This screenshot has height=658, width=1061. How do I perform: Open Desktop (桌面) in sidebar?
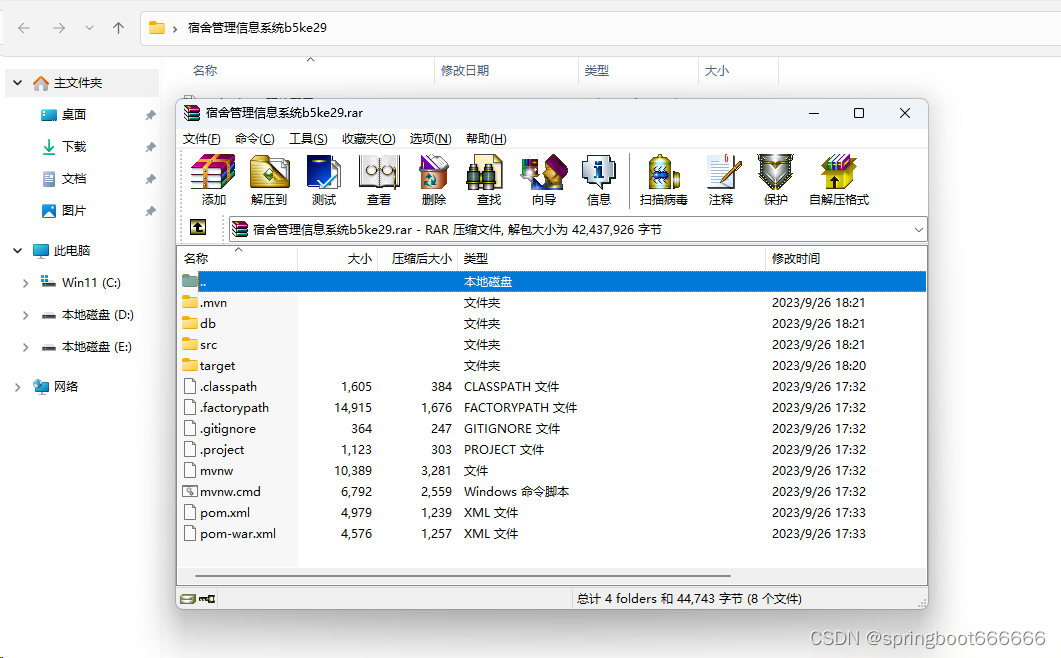click(74, 114)
